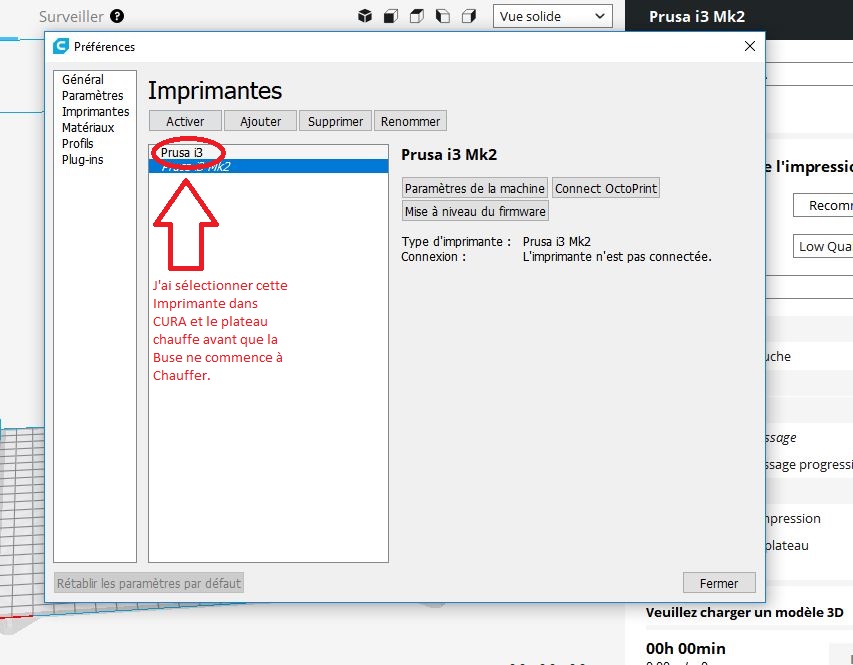Open the Profils preferences page

coord(78,144)
